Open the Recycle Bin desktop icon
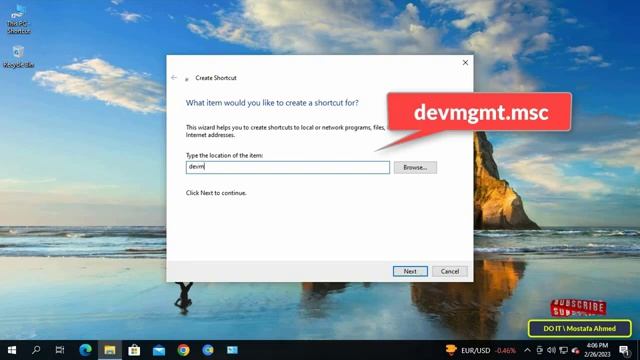The width and height of the screenshot is (640, 360). click(18, 57)
